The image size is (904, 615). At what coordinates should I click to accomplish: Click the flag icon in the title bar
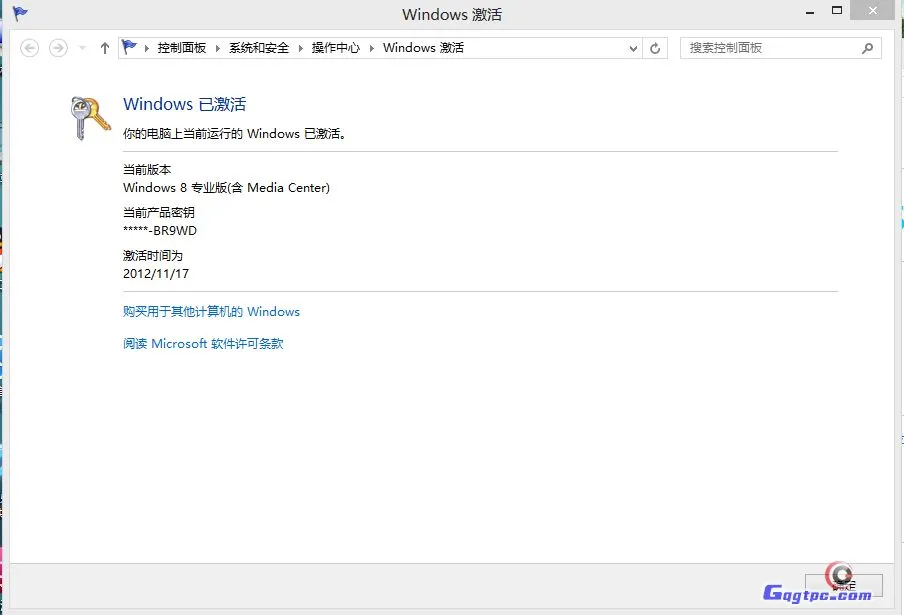(x=20, y=14)
